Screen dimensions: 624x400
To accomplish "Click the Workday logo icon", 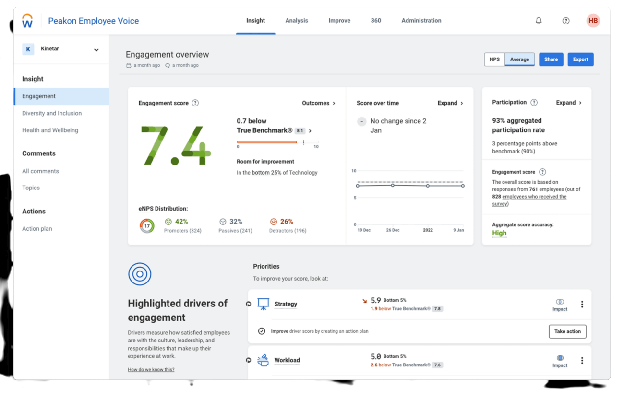I will (27, 19).
